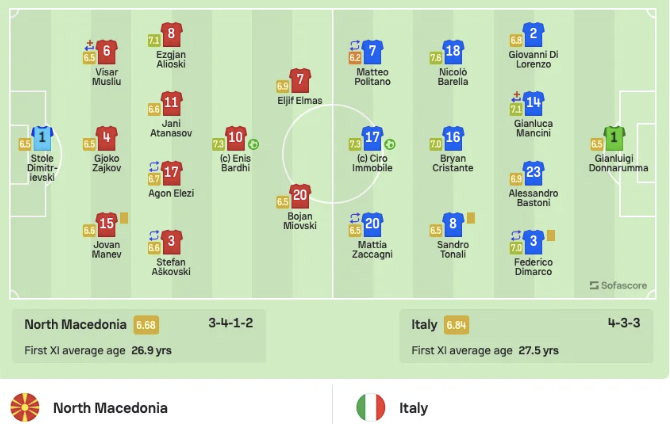Click the yellow card next to Jovan Manev
Screen dimensions: 670x428
click(x=124, y=217)
